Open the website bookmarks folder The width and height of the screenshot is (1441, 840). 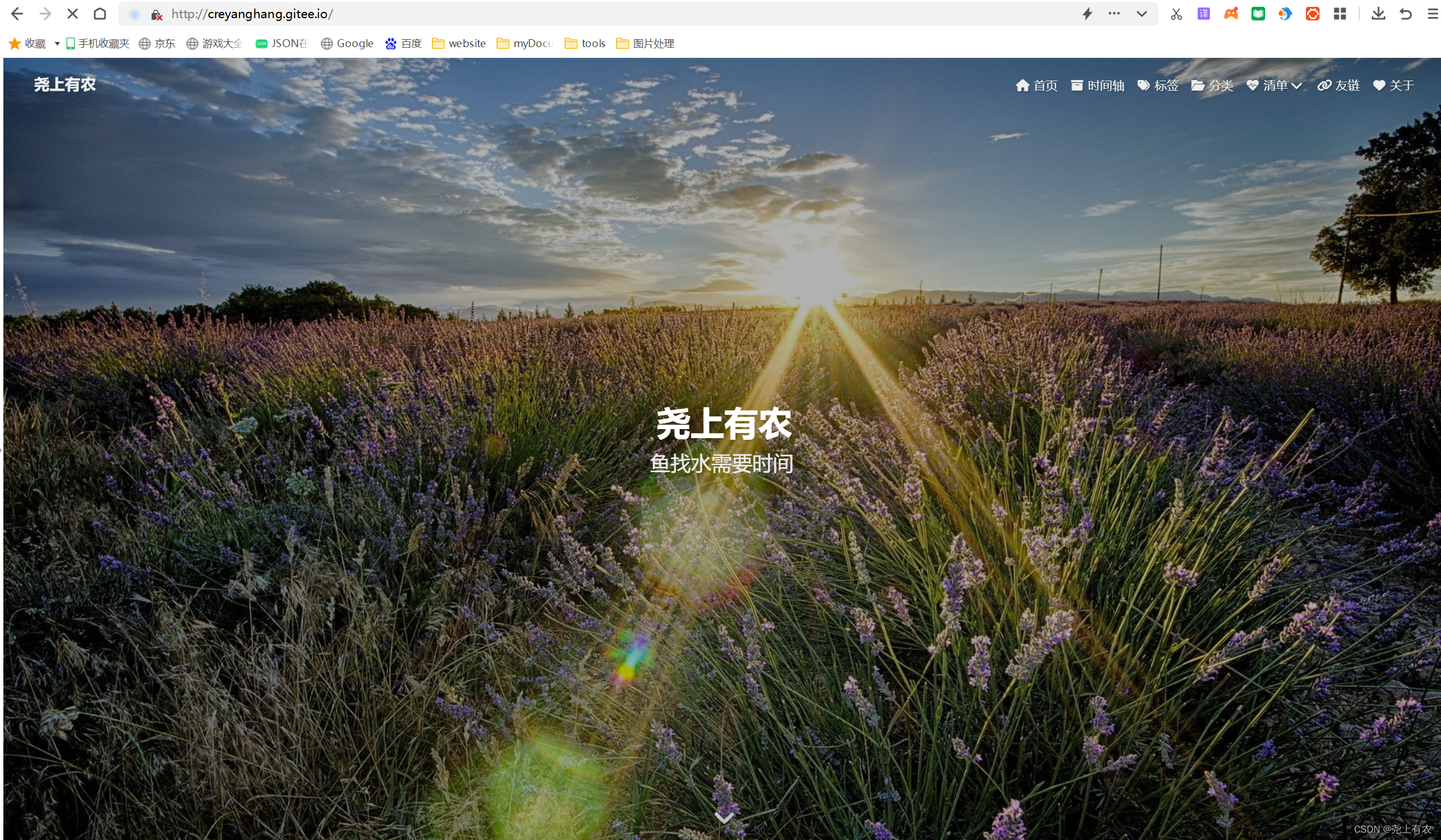[x=459, y=44]
